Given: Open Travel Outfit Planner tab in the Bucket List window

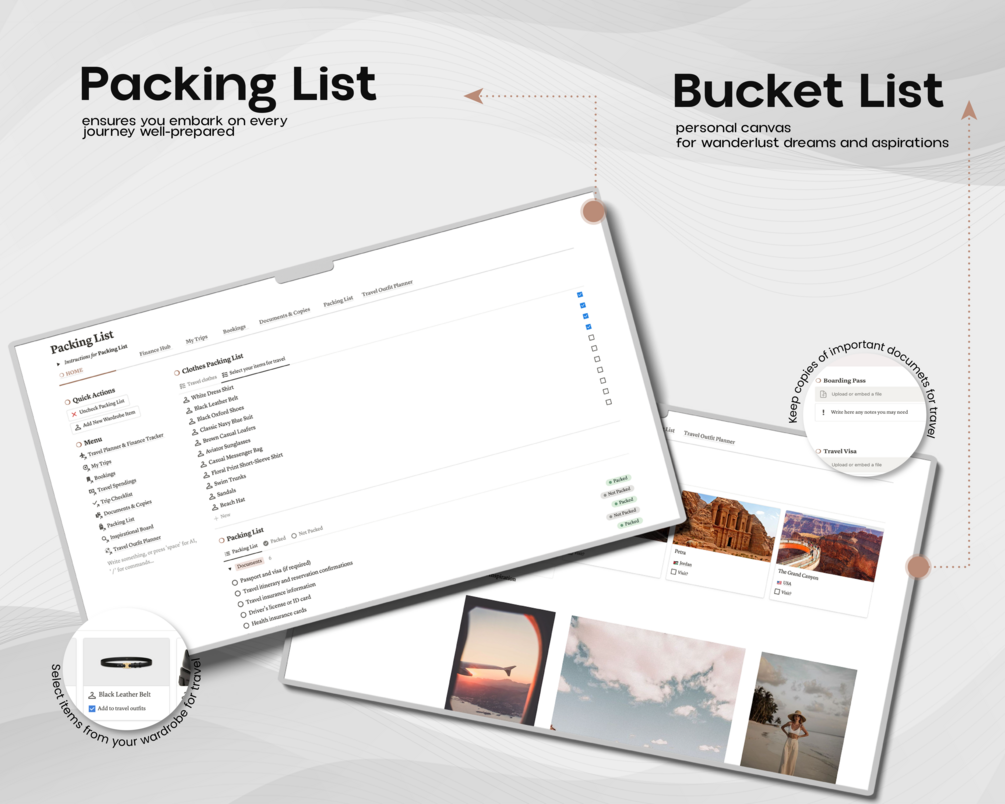Looking at the screenshot, I should click(709, 437).
